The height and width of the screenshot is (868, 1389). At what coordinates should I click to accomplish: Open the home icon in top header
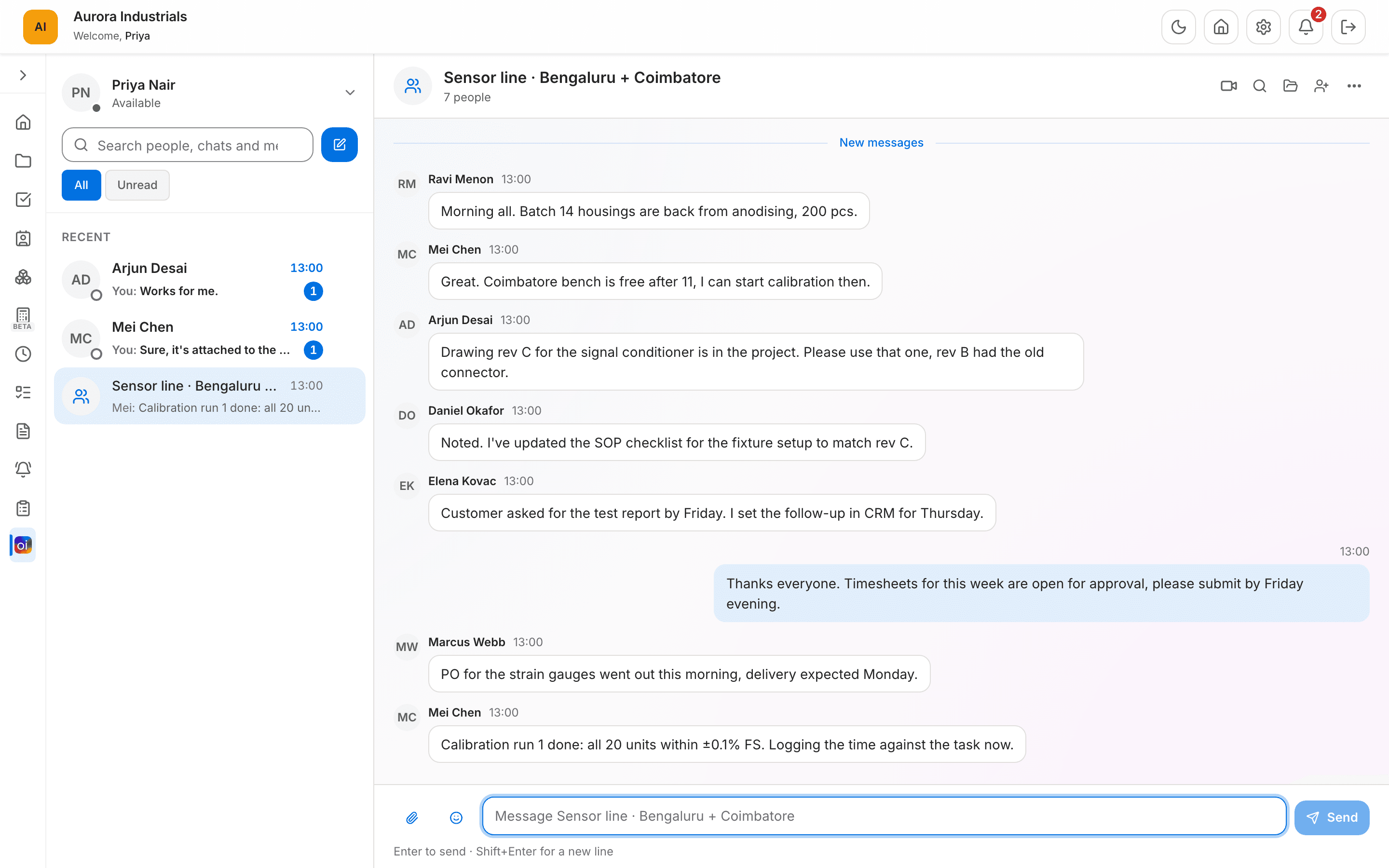point(1221,27)
